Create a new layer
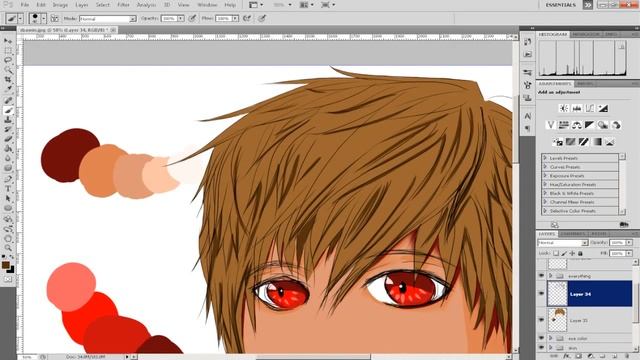Image resolution: width=640 pixels, height=360 pixels. 615,357
